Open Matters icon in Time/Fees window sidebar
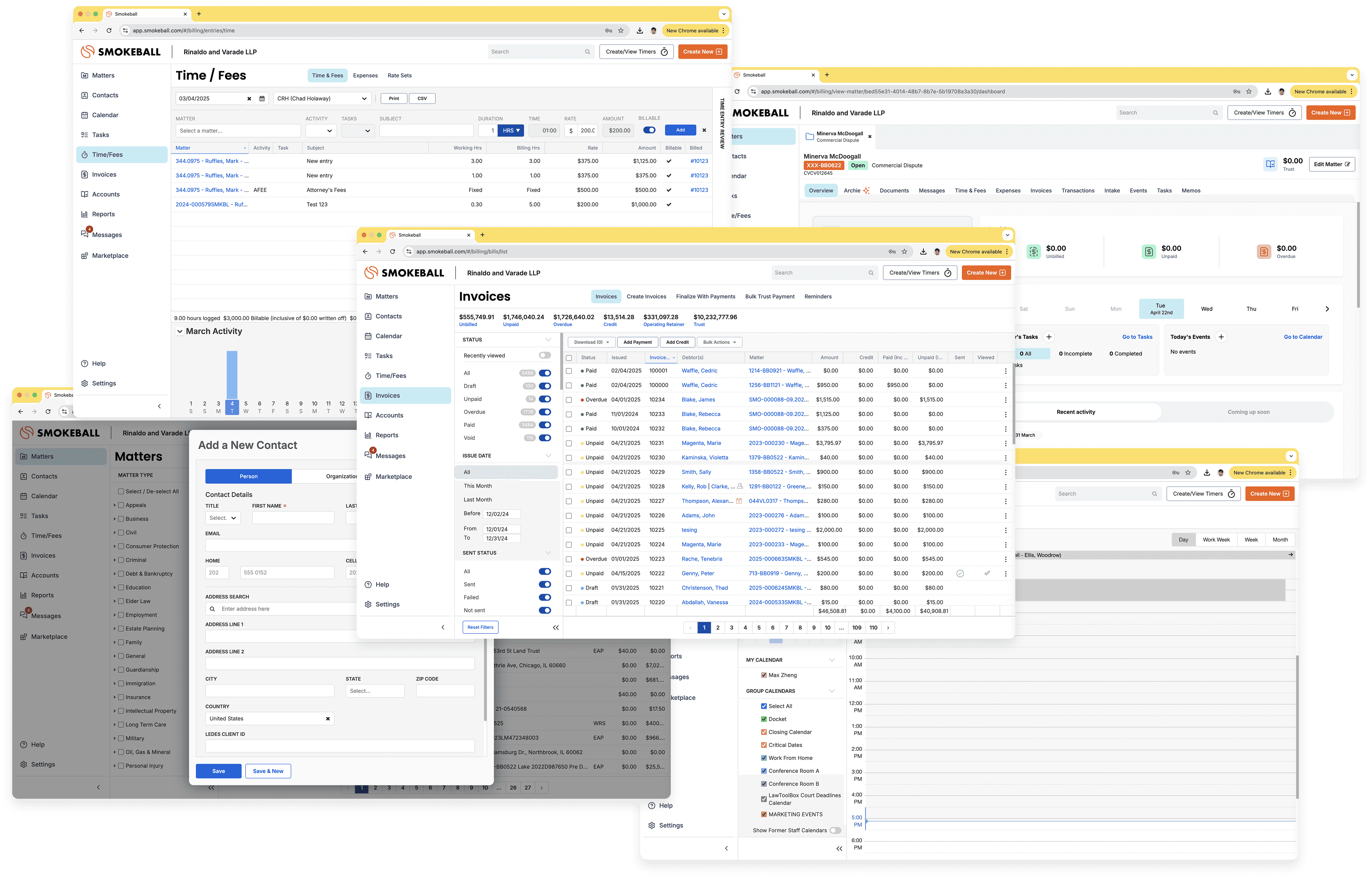 [x=84, y=75]
